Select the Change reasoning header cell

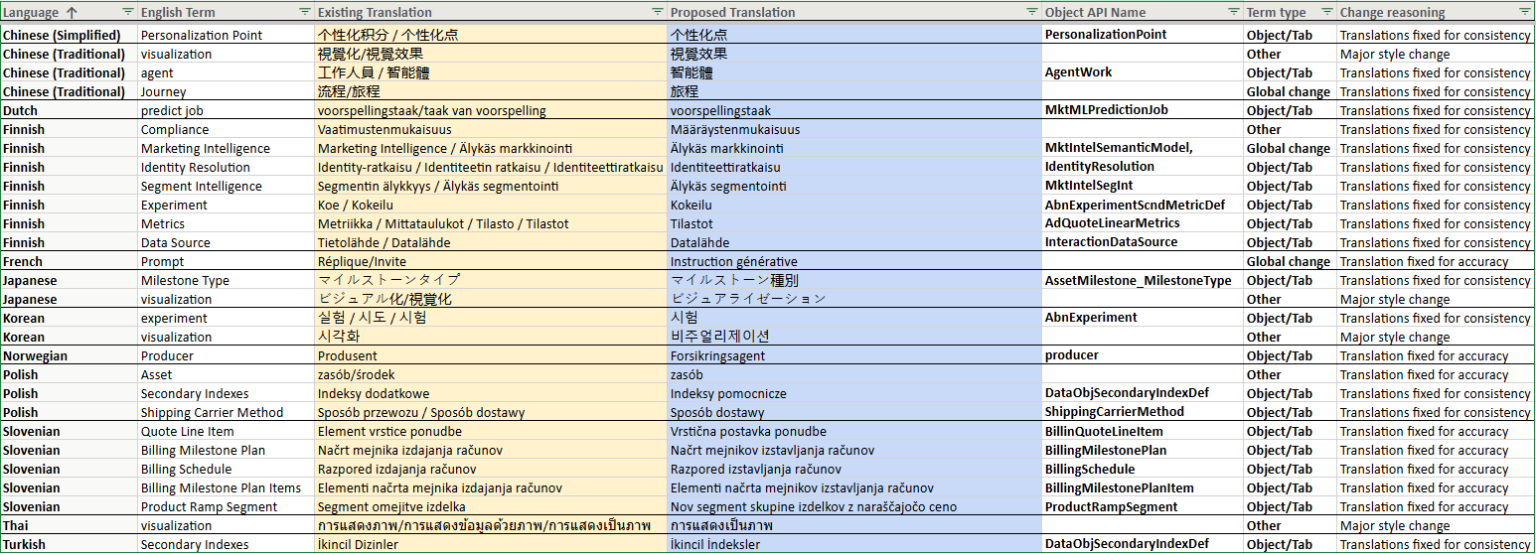click(1434, 13)
